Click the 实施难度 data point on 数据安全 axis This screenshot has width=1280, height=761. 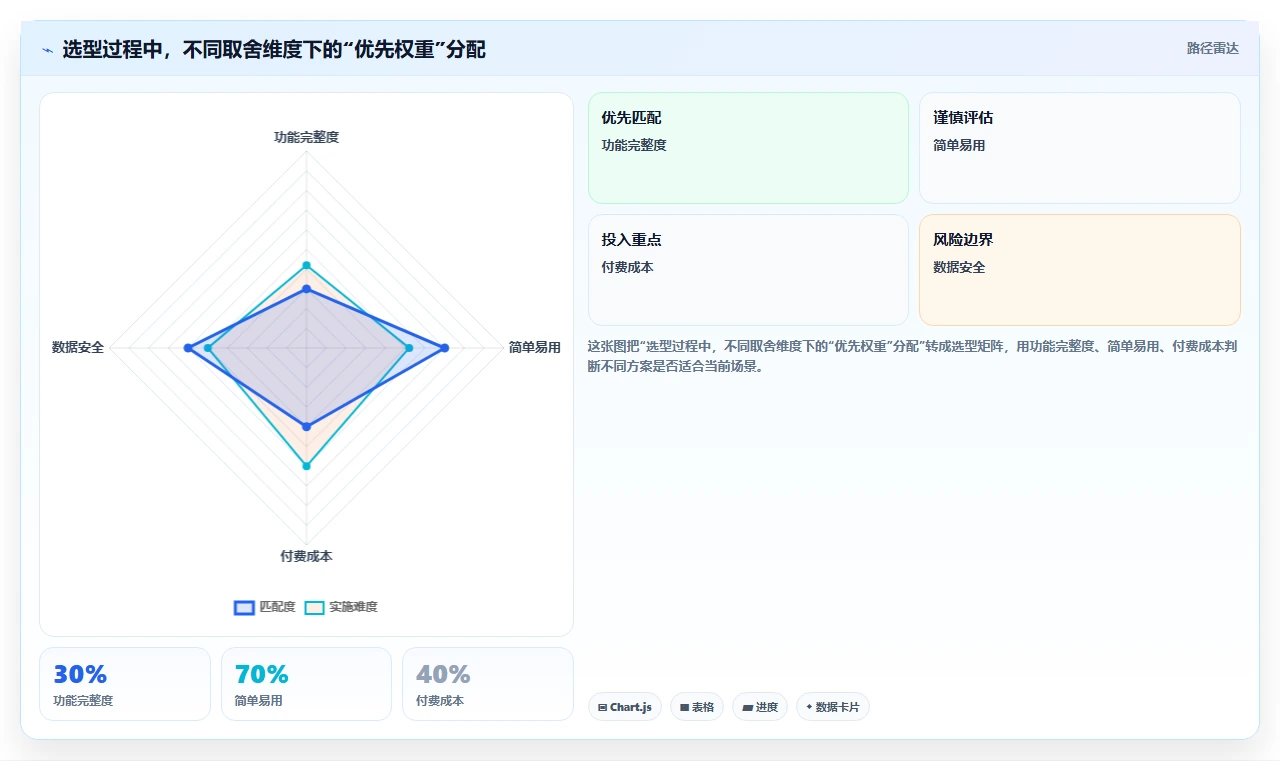207,348
